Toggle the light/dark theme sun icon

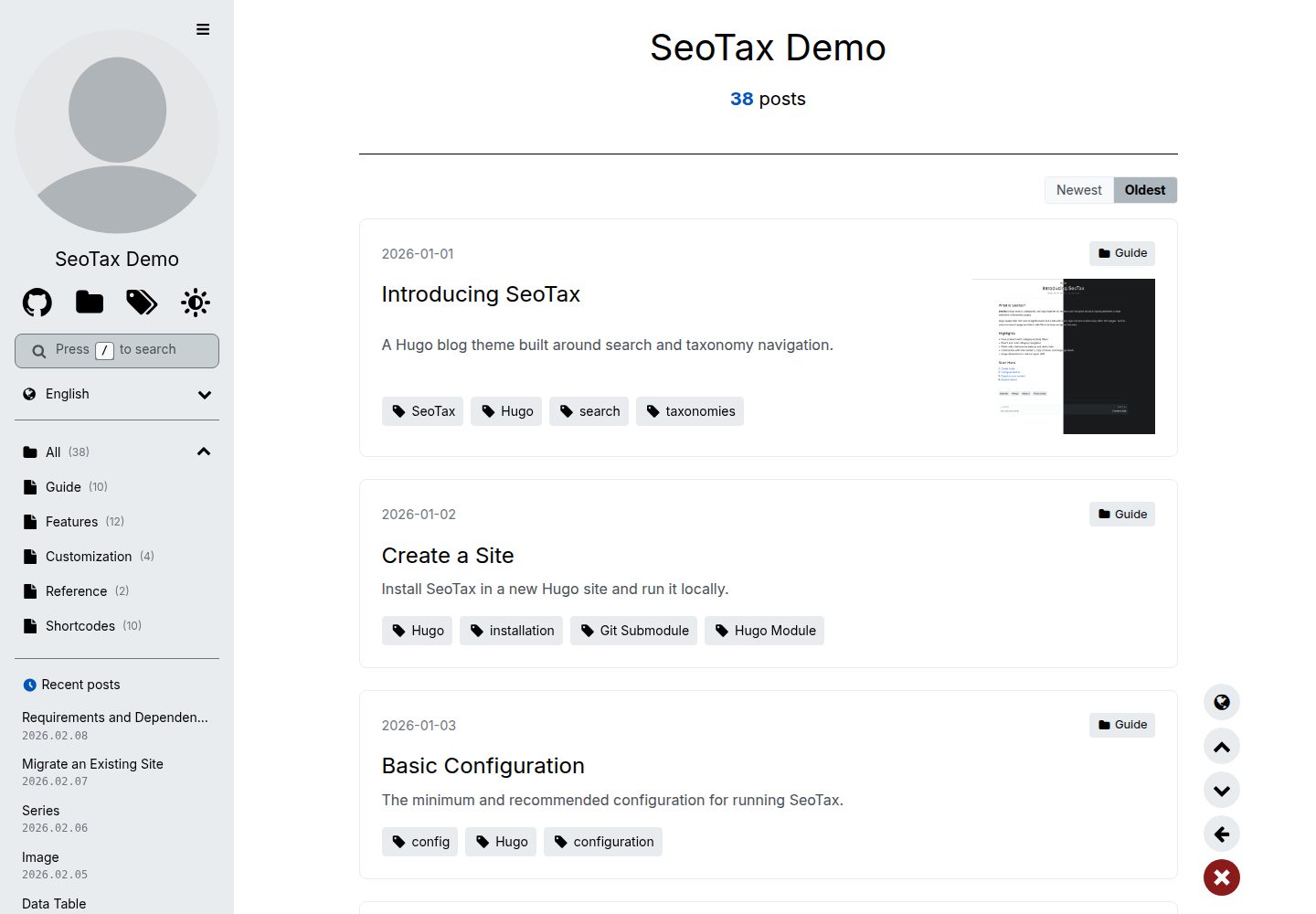[x=196, y=303]
